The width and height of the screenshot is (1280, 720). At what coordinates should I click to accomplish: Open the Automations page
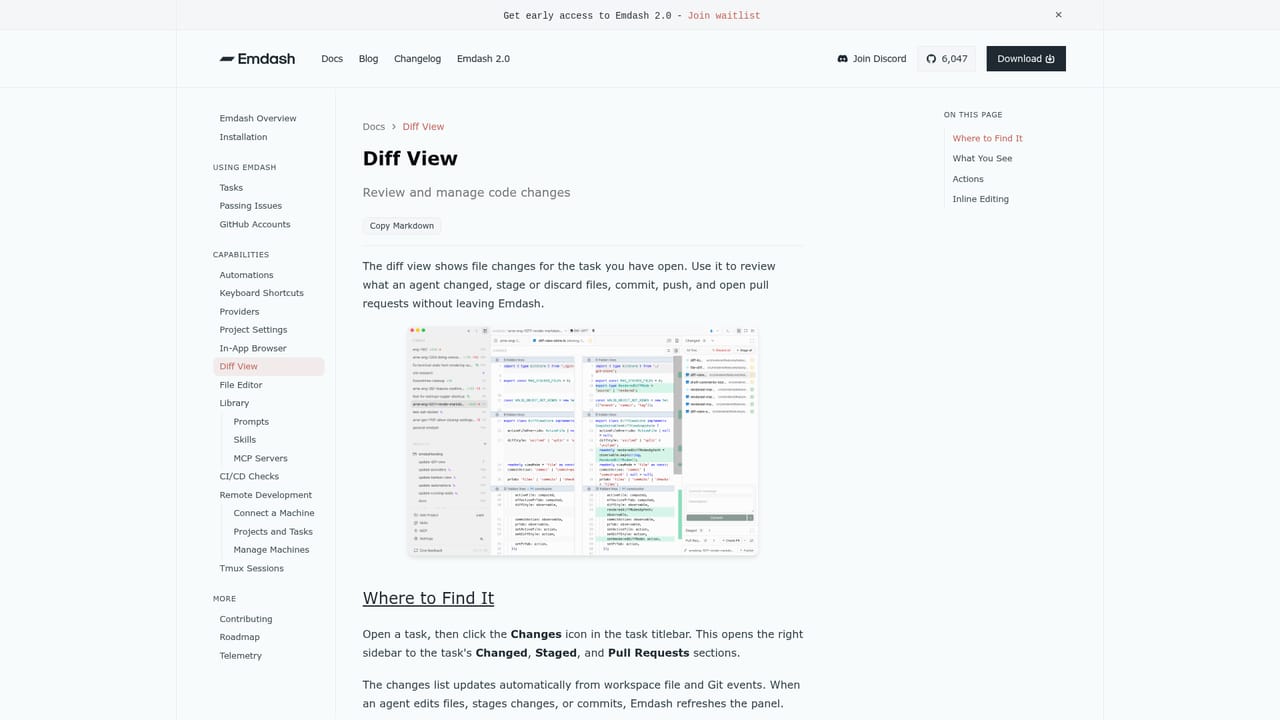(246, 275)
